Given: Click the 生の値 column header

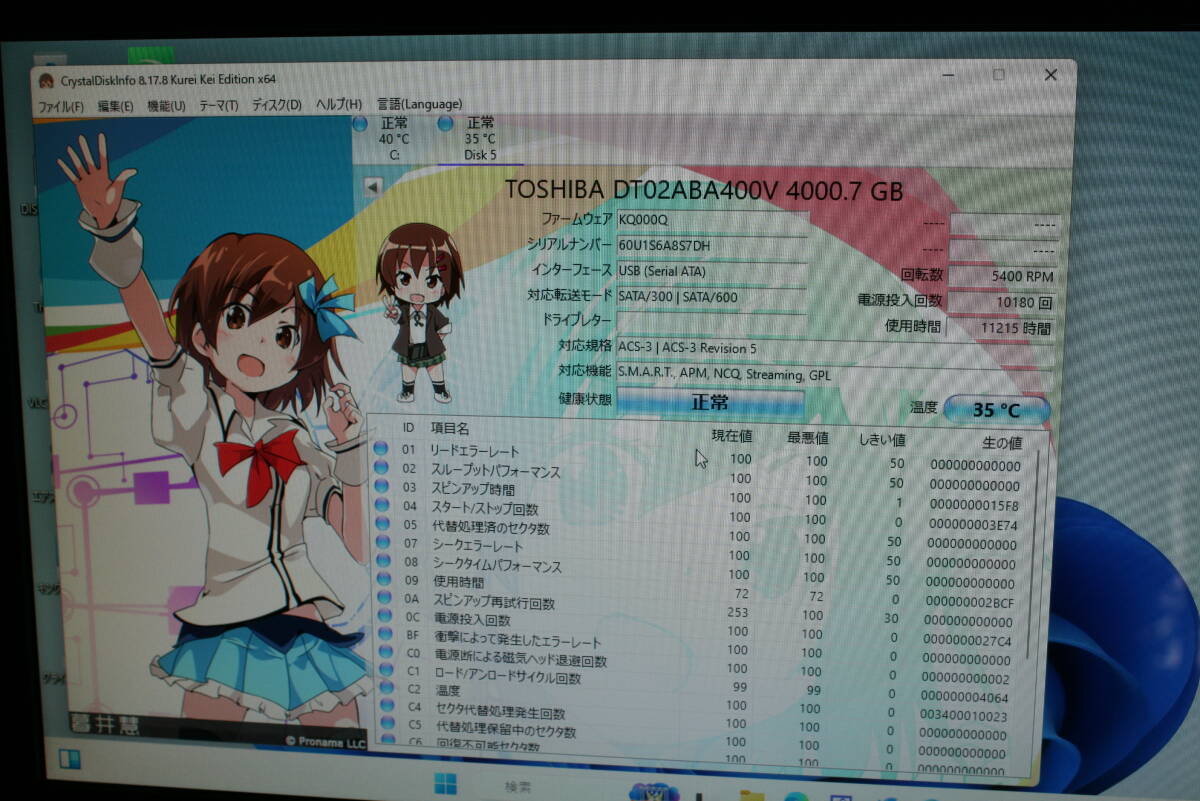Looking at the screenshot, I should [1001, 443].
